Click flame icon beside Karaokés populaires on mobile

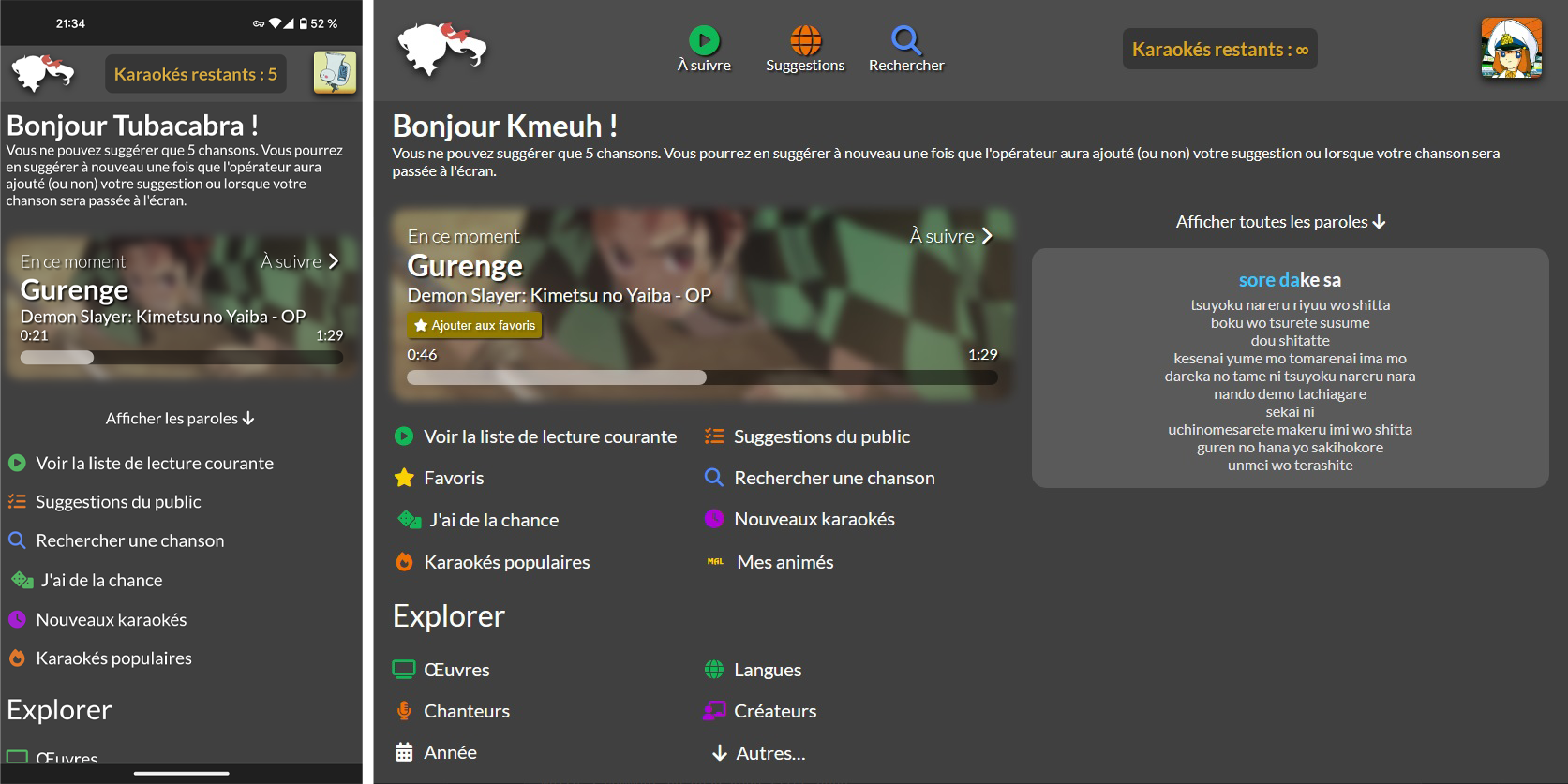(x=17, y=658)
